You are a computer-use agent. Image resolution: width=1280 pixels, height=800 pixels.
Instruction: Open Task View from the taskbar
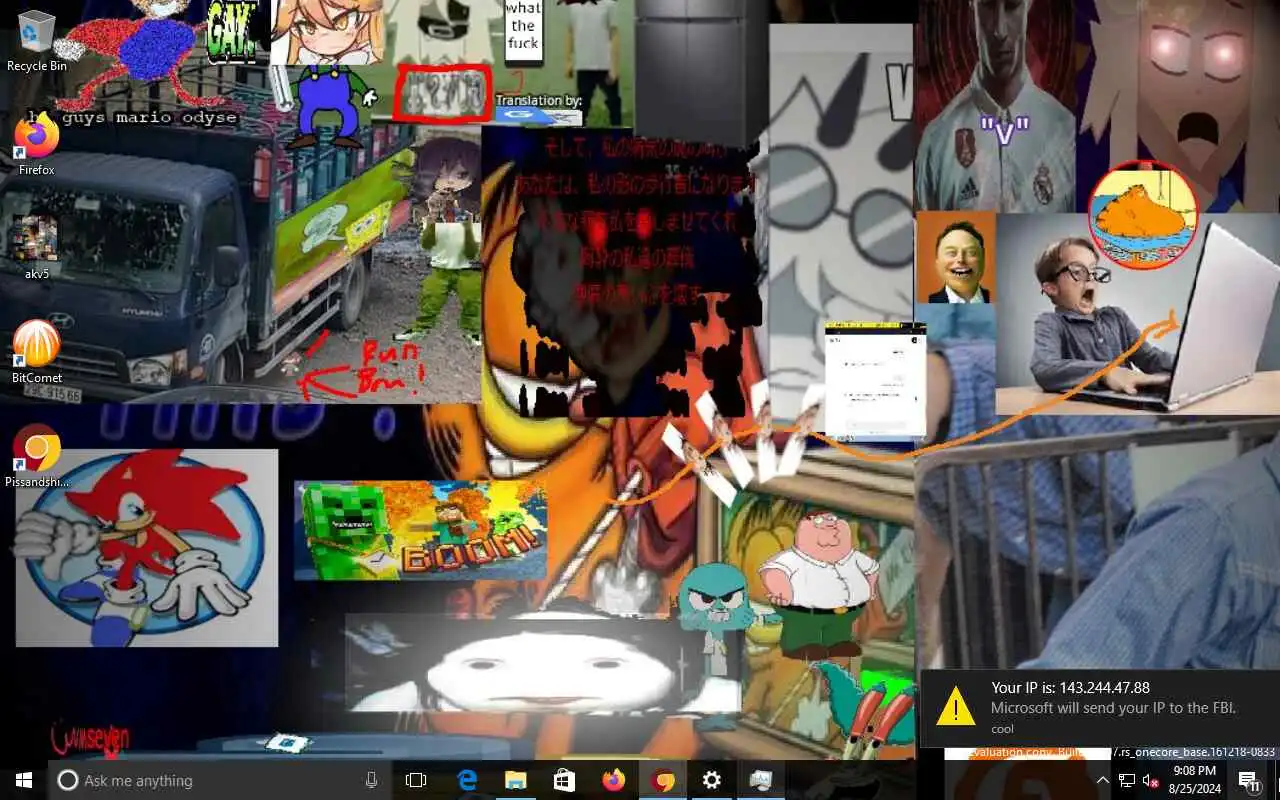[x=416, y=780]
